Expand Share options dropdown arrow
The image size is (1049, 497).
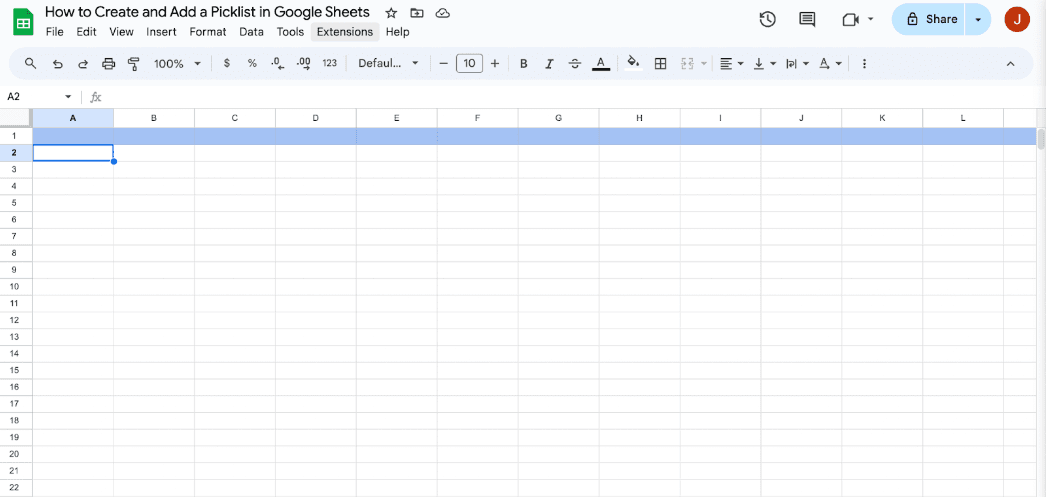coord(978,19)
